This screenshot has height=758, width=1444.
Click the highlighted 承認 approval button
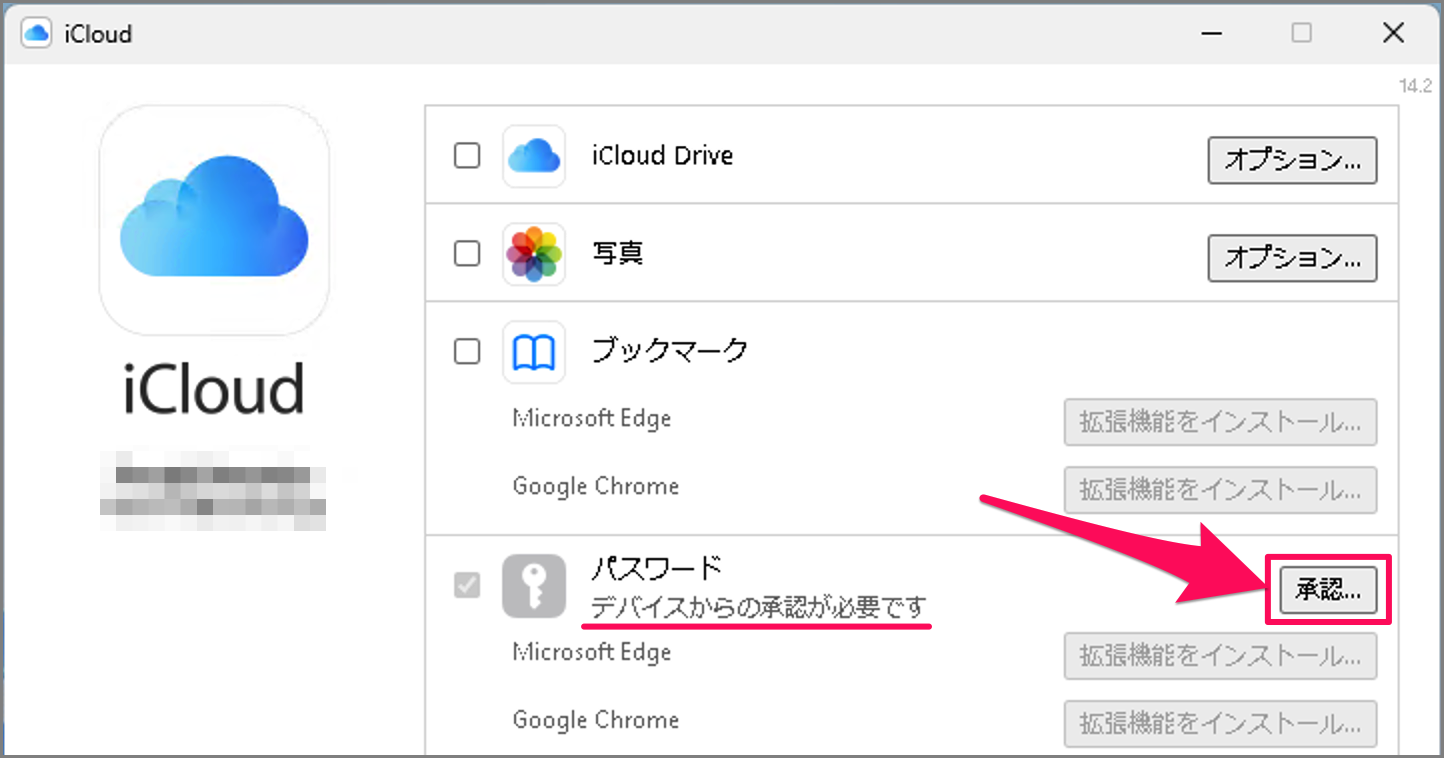[1327, 590]
